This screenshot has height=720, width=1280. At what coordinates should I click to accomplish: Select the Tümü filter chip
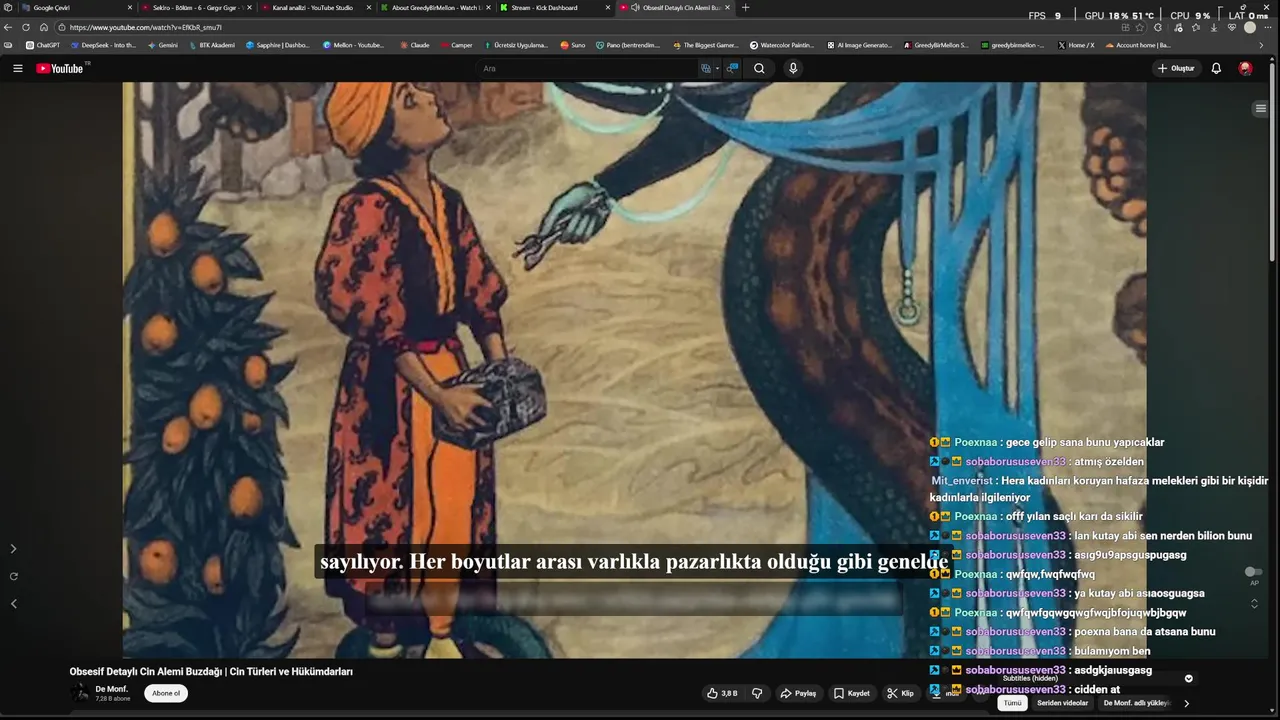(x=1012, y=703)
